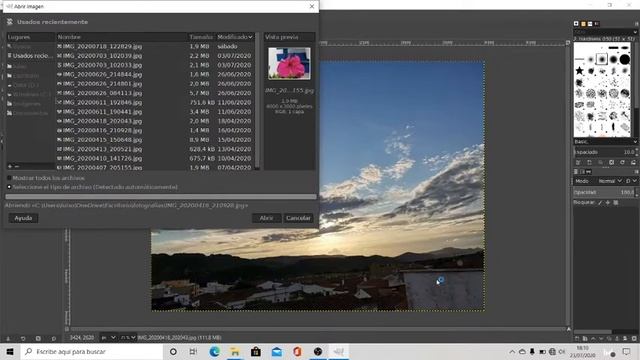Open the Pinceles brushes tab in dock
The image size is (640, 360).
576,24
